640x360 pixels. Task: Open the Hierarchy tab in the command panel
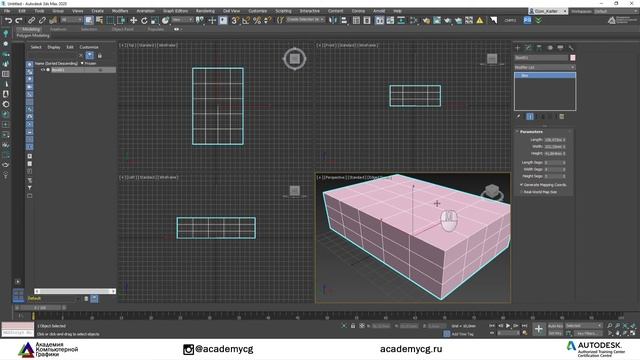click(x=539, y=48)
